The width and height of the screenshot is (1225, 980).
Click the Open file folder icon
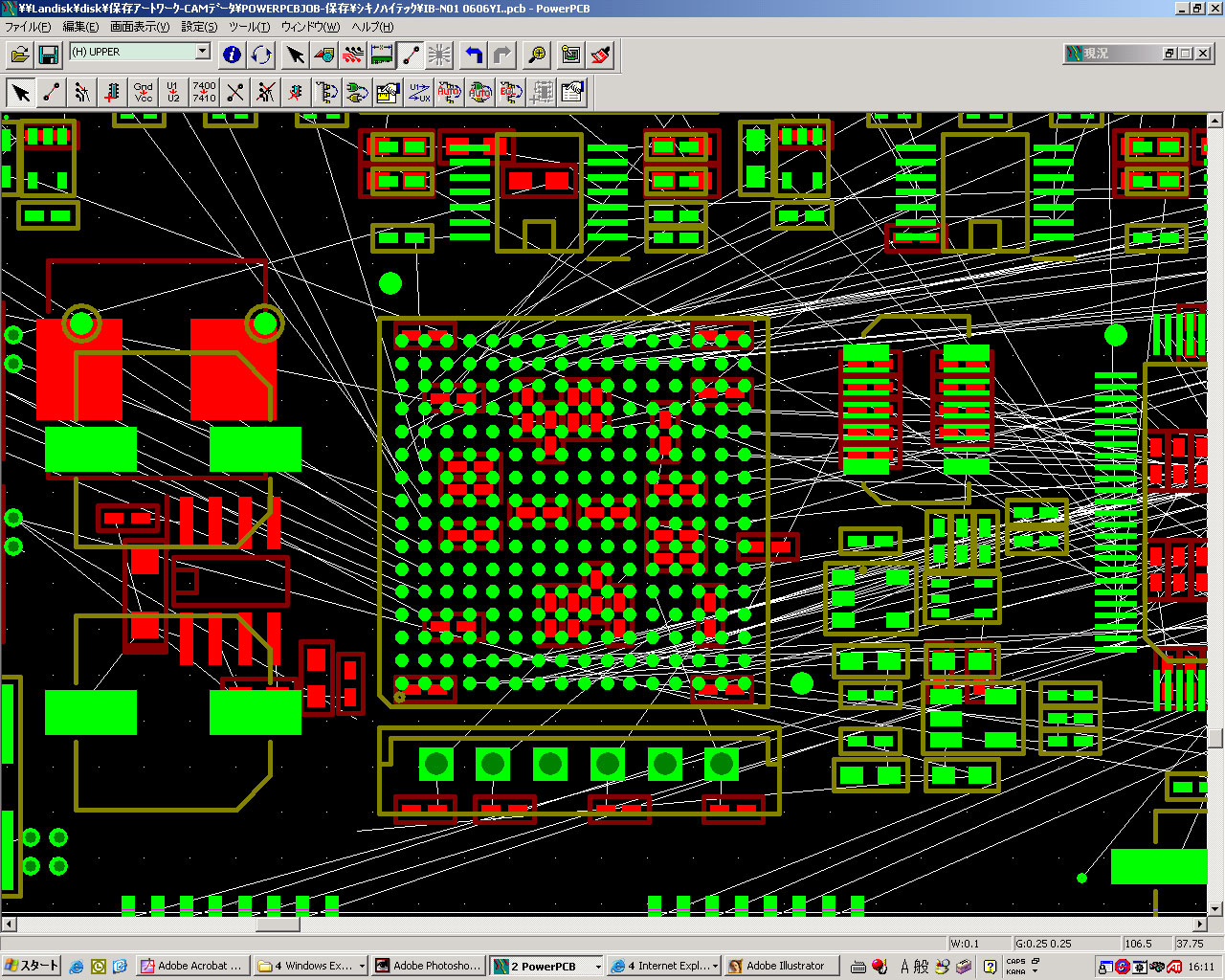click(x=19, y=55)
